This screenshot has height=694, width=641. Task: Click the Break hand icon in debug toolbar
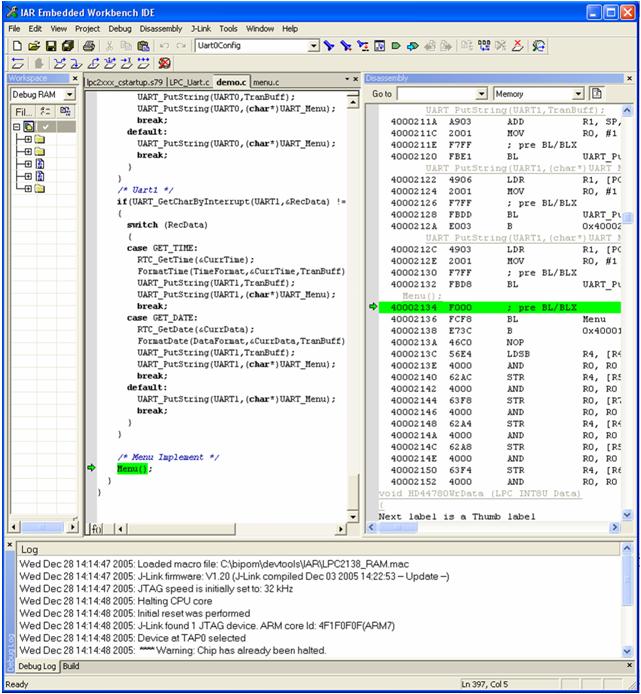(x=39, y=63)
